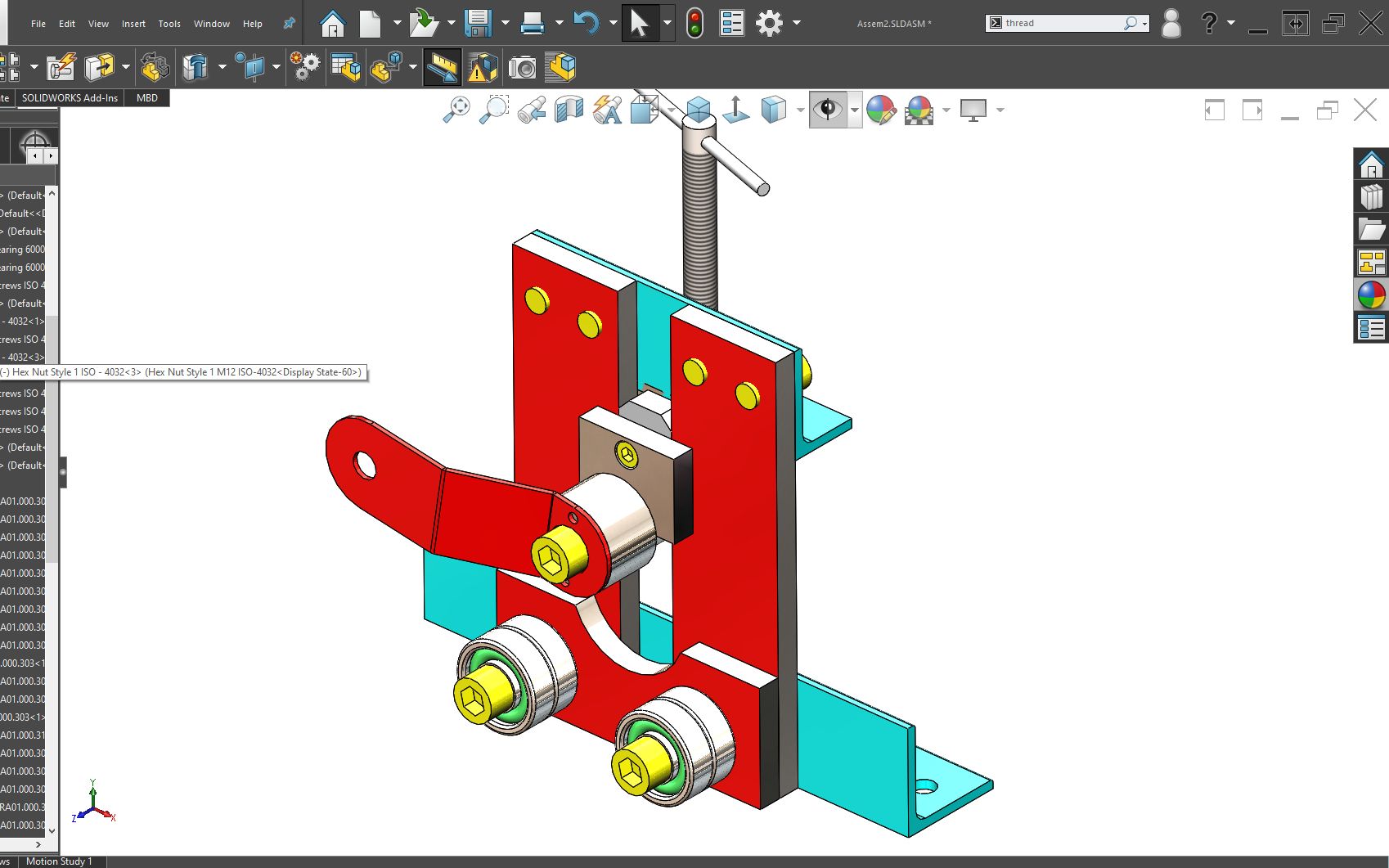The image size is (1389, 868).
Task: Switch to the SOLIDWORKS Add-Ins tab
Action: point(70,97)
